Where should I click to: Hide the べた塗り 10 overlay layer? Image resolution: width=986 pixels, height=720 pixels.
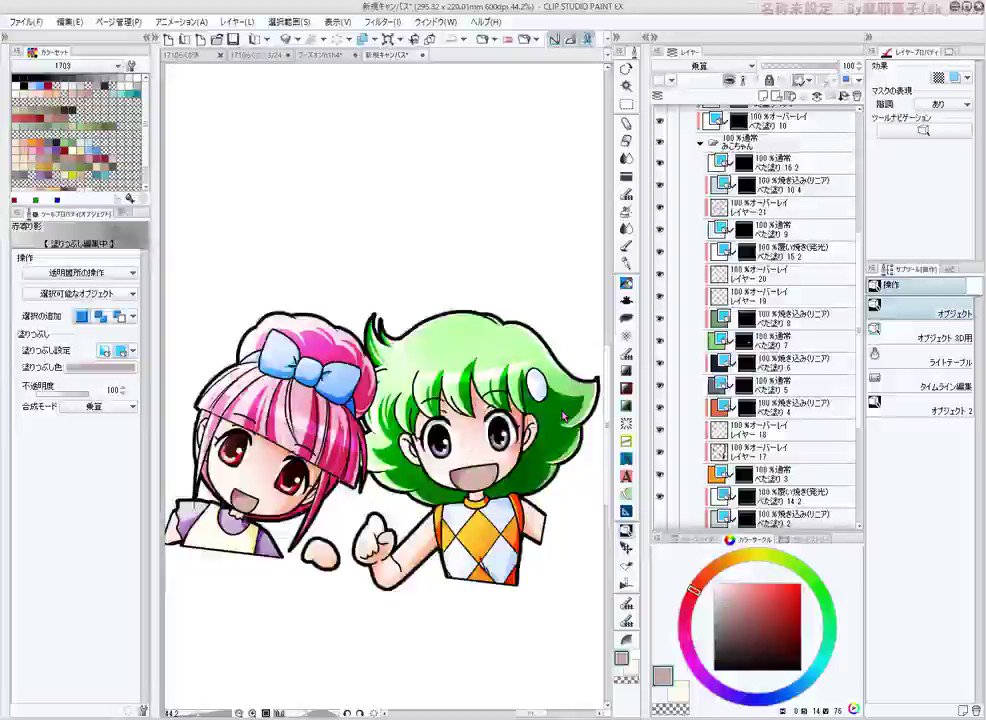(x=660, y=121)
